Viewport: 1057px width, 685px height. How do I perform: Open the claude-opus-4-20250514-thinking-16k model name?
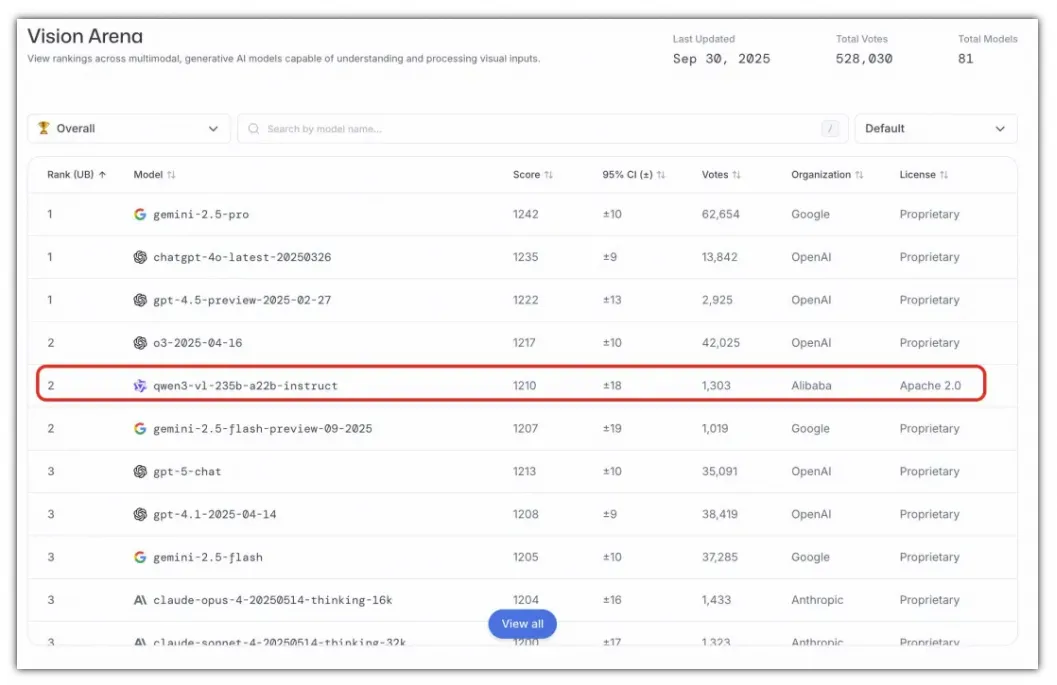pos(272,600)
